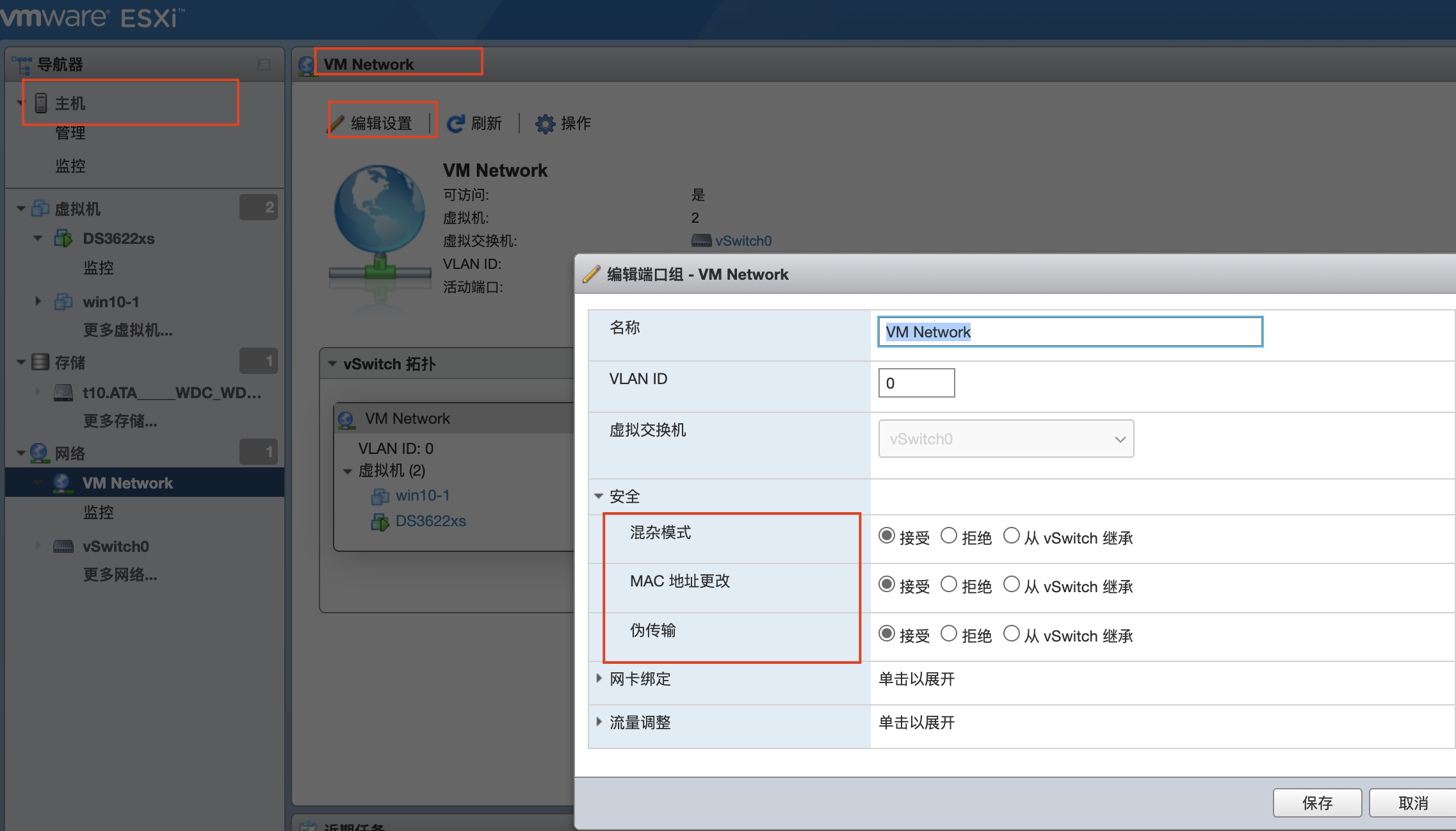Click the vSwitch0 switch icon in navigator
The height and width of the screenshot is (831, 1456).
point(63,546)
